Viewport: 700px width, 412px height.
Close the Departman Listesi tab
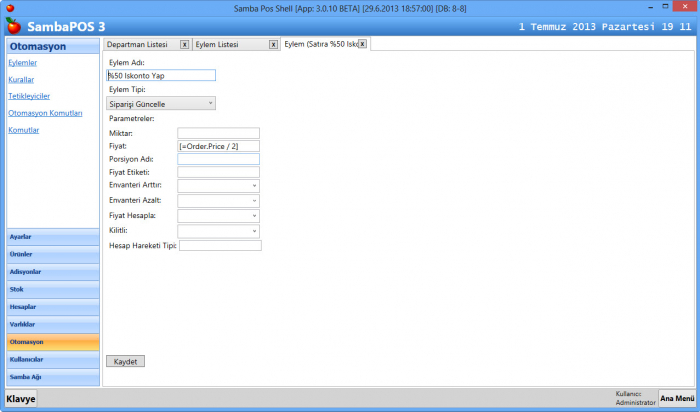[184, 44]
